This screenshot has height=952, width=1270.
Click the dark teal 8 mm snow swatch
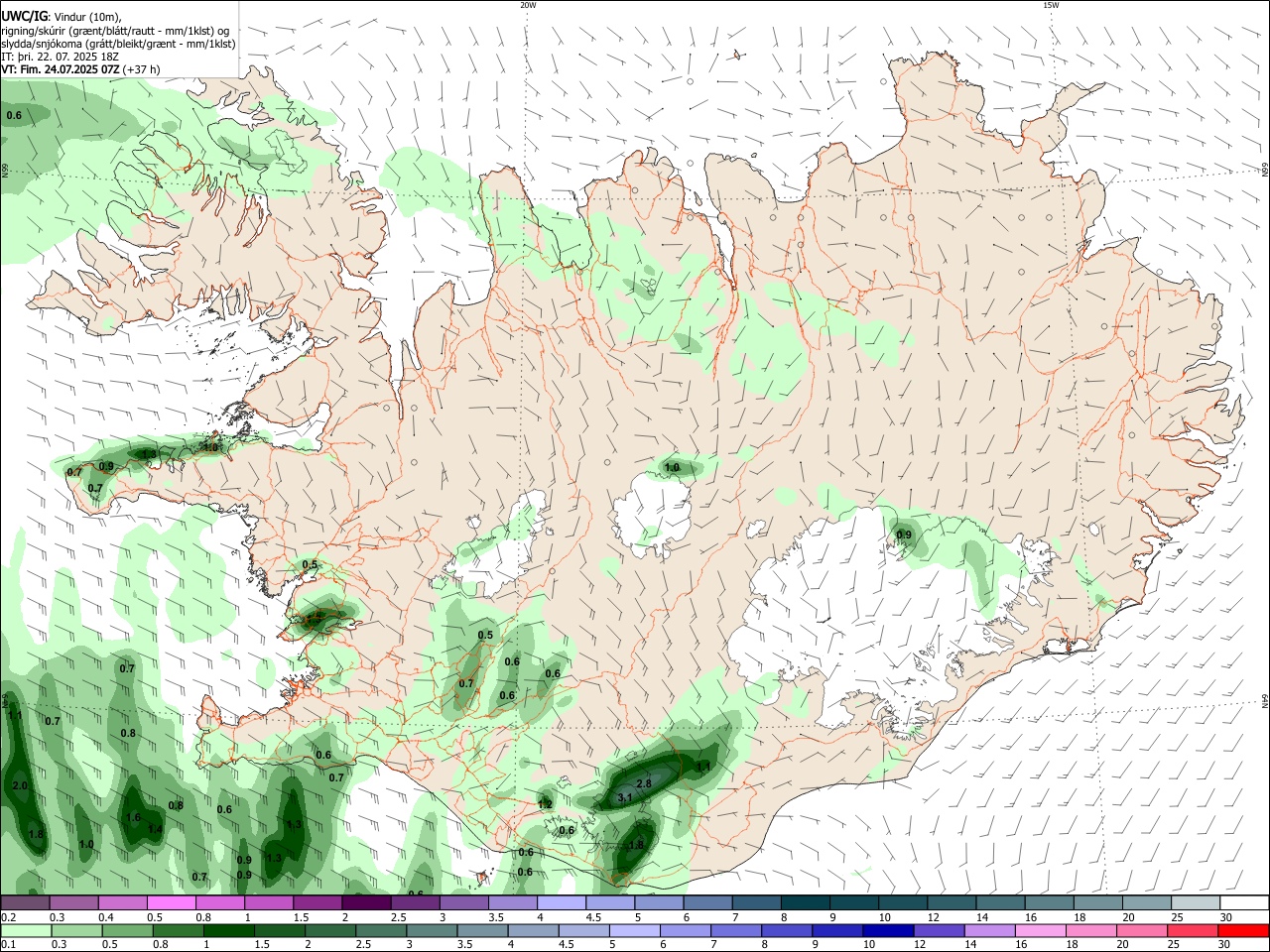(x=804, y=903)
